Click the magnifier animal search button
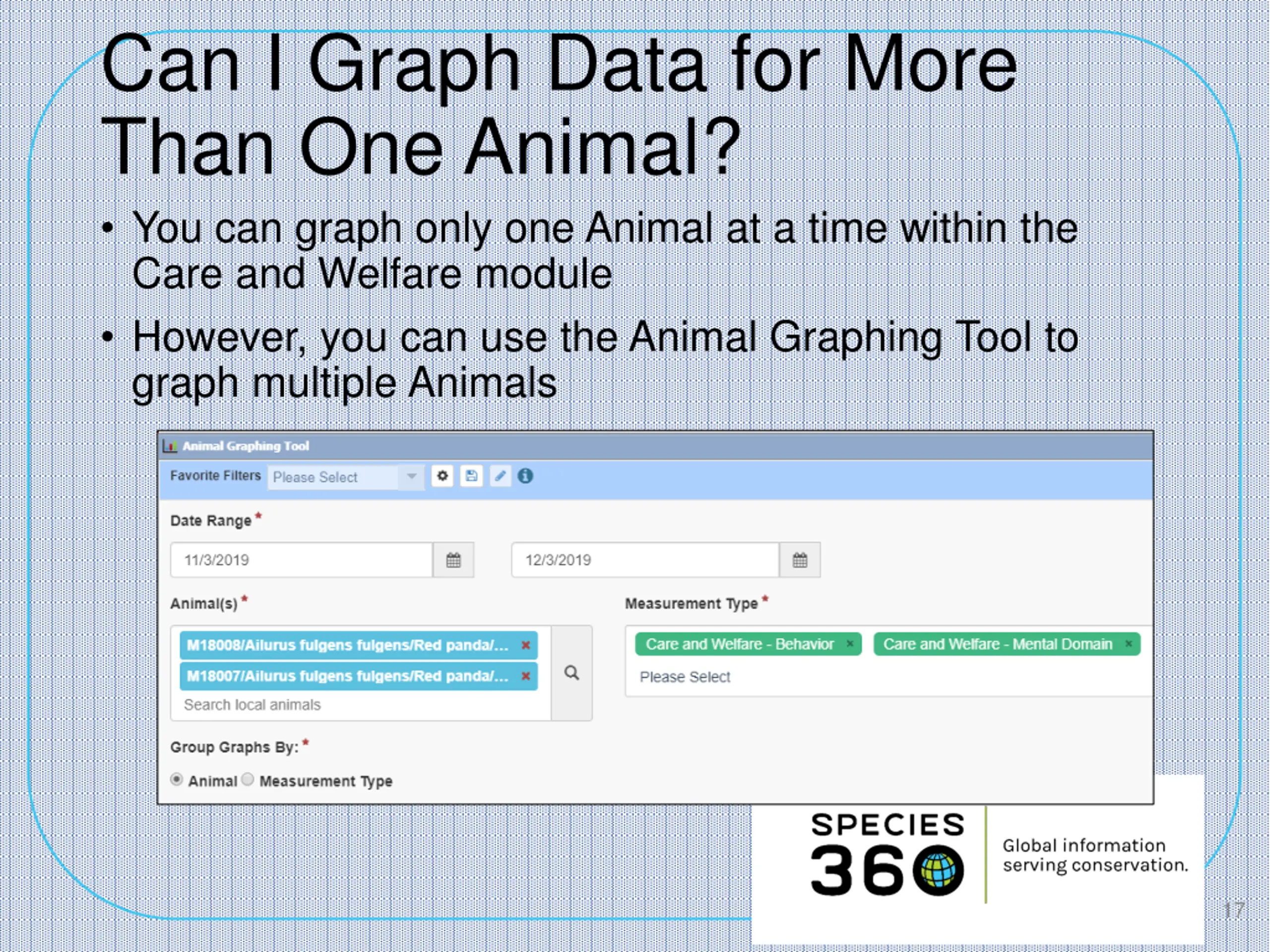Image resolution: width=1270 pixels, height=952 pixels. pyautogui.click(x=571, y=673)
